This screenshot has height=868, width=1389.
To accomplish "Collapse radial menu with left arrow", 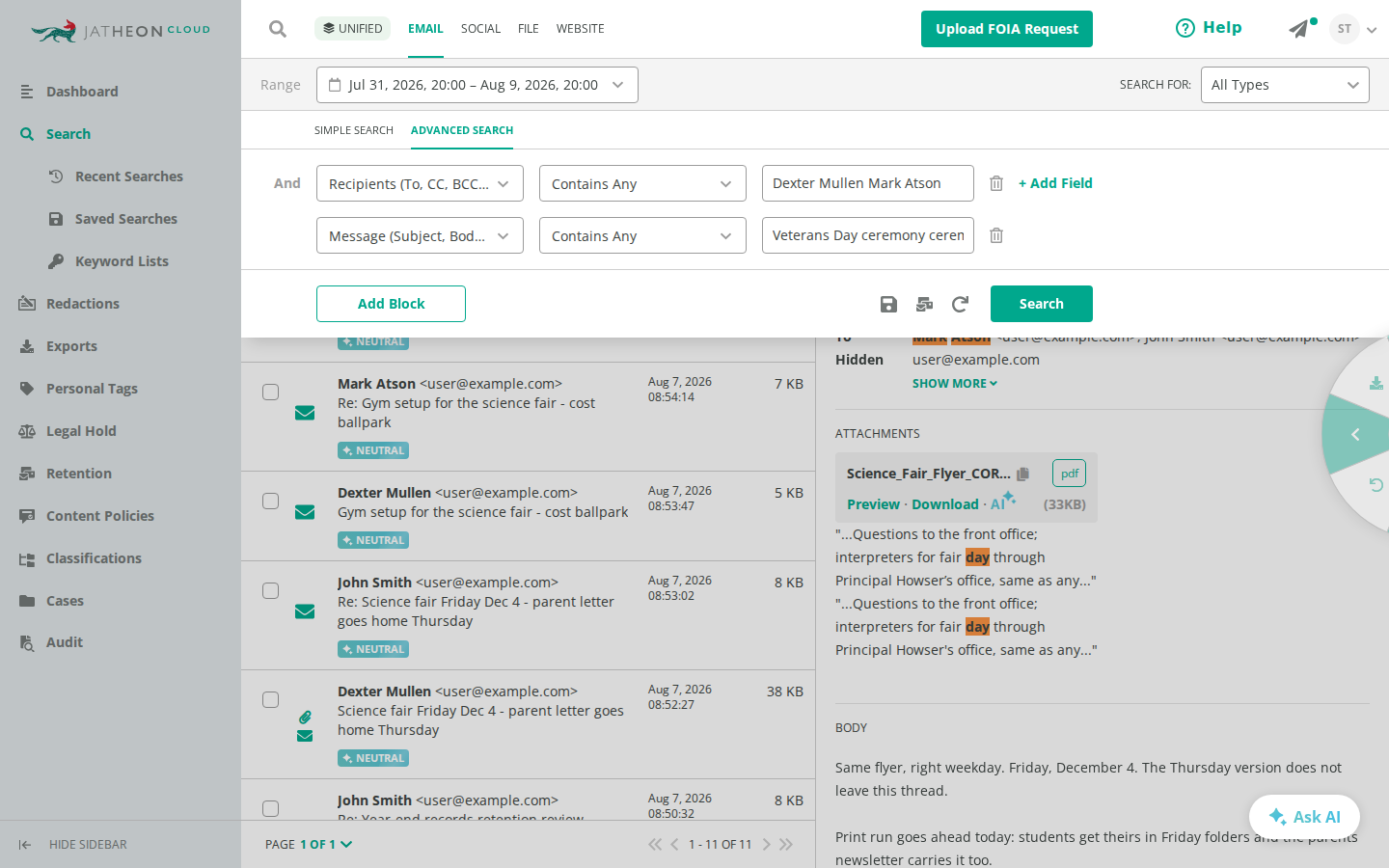I will (x=1355, y=435).
